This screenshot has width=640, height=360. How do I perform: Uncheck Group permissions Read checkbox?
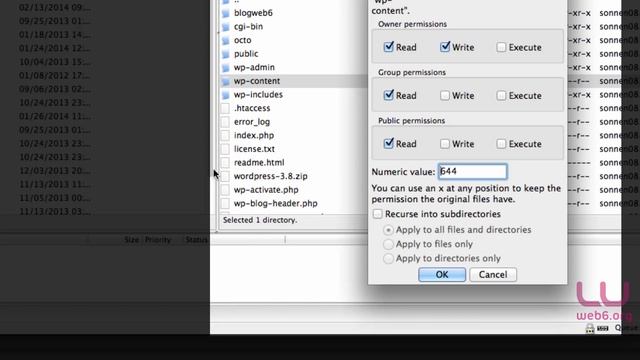(x=389, y=95)
